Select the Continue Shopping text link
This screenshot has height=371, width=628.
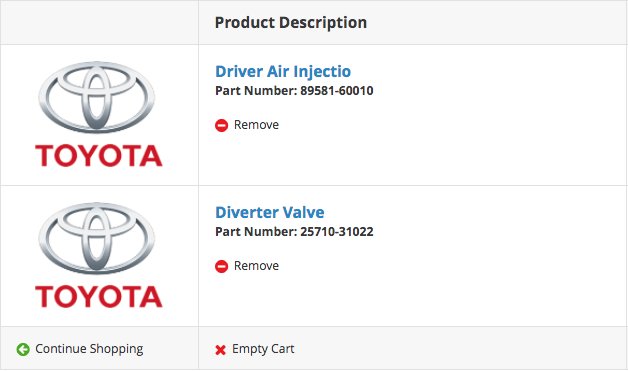89,349
